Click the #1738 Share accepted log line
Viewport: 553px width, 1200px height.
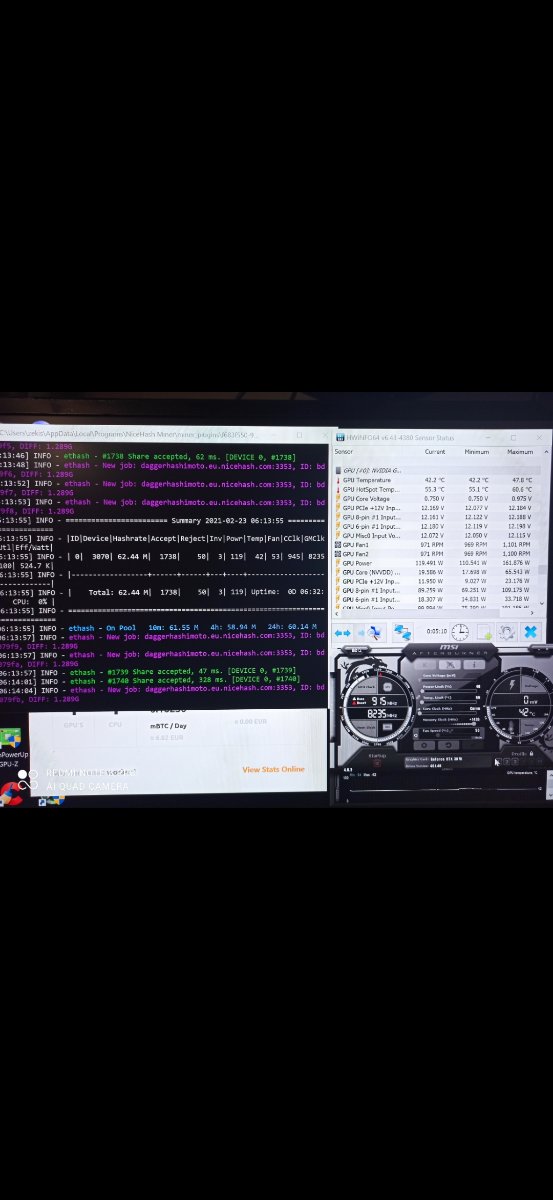(x=148, y=456)
